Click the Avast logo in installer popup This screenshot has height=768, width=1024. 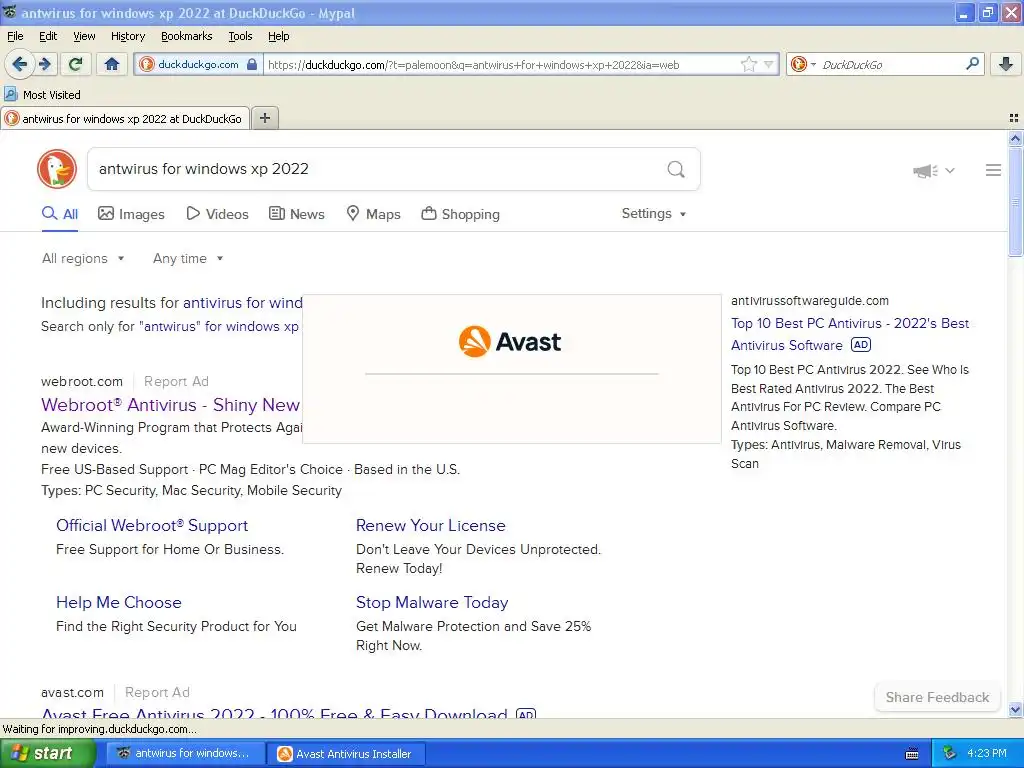(509, 342)
